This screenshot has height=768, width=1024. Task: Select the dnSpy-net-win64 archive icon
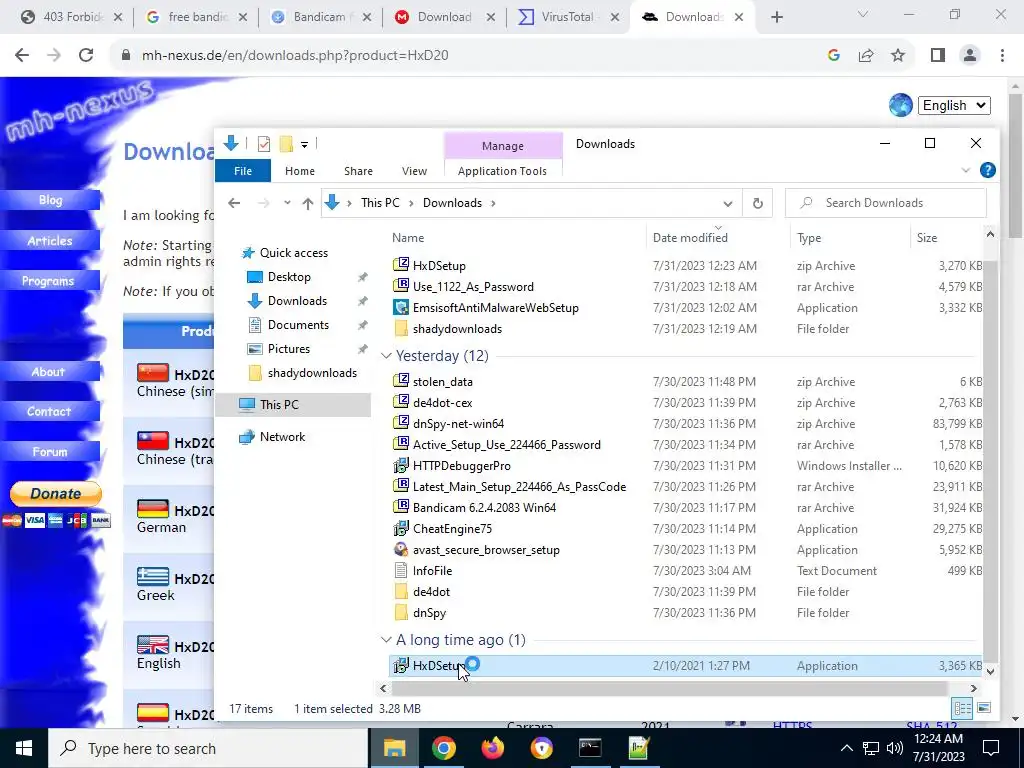click(400, 423)
